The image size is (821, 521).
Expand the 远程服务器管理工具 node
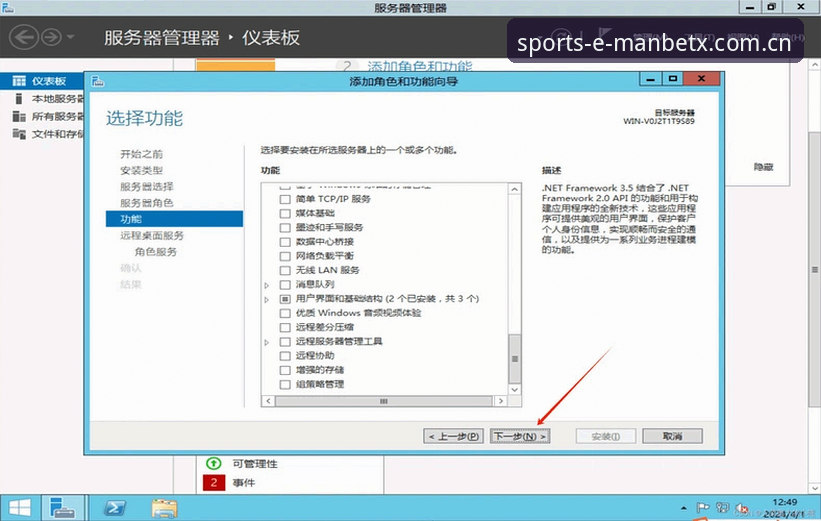pos(267,342)
